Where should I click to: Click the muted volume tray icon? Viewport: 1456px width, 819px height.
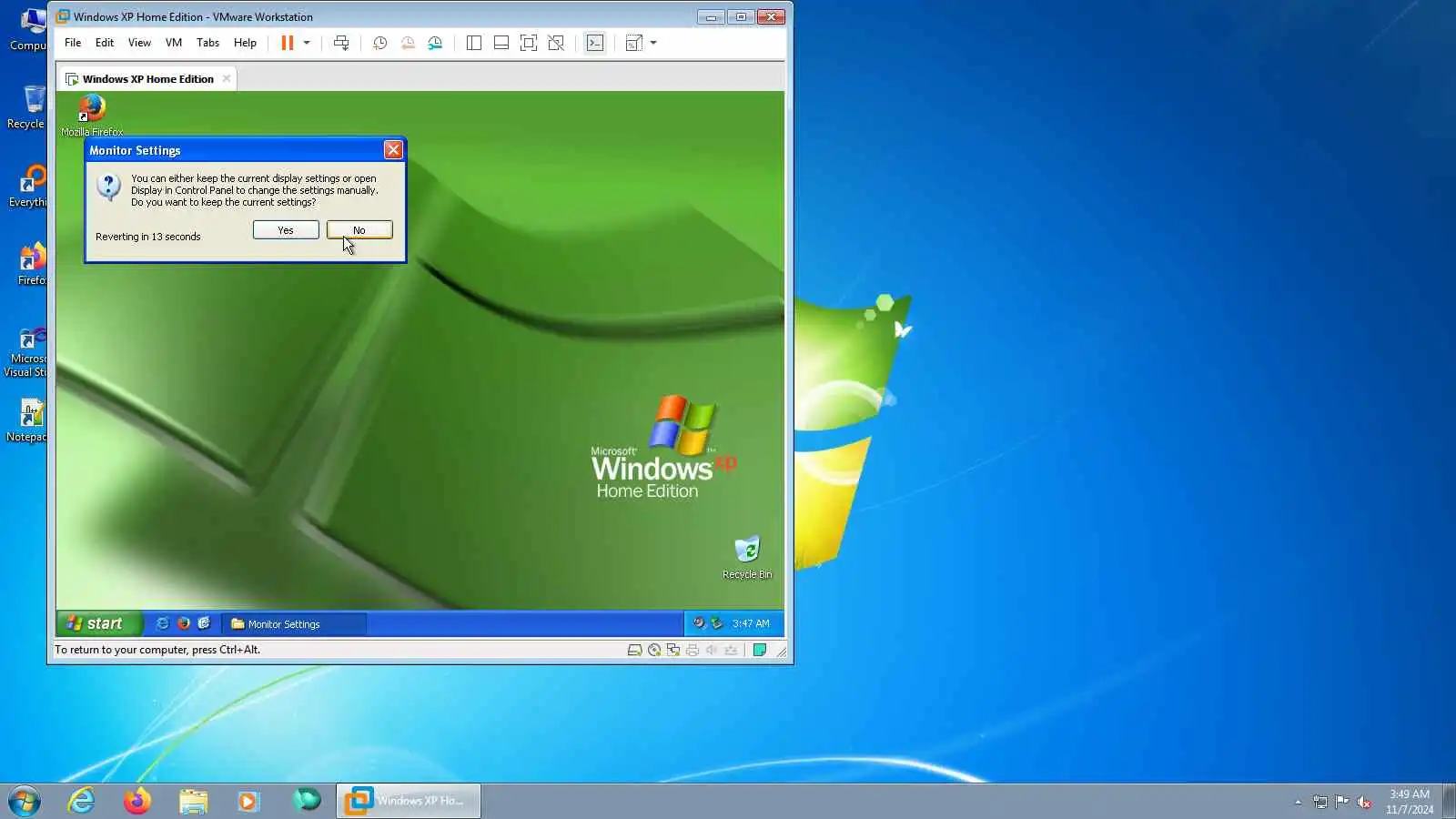pos(1364,802)
